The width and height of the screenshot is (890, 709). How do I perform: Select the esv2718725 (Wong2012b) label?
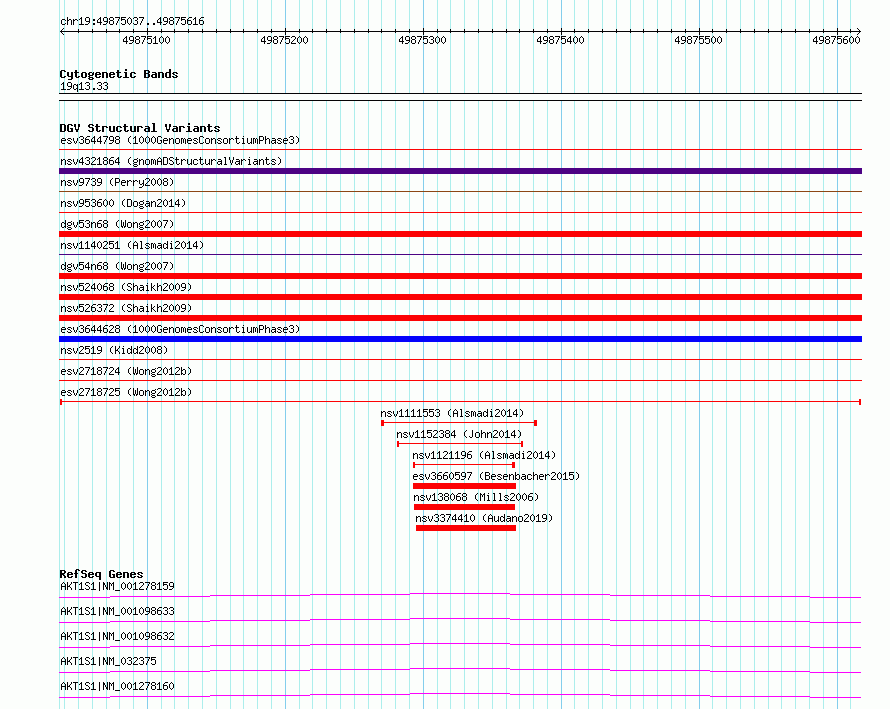[x=126, y=392]
